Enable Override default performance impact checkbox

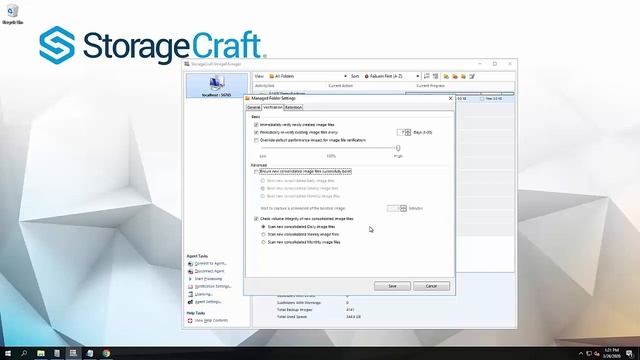click(x=256, y=140)
